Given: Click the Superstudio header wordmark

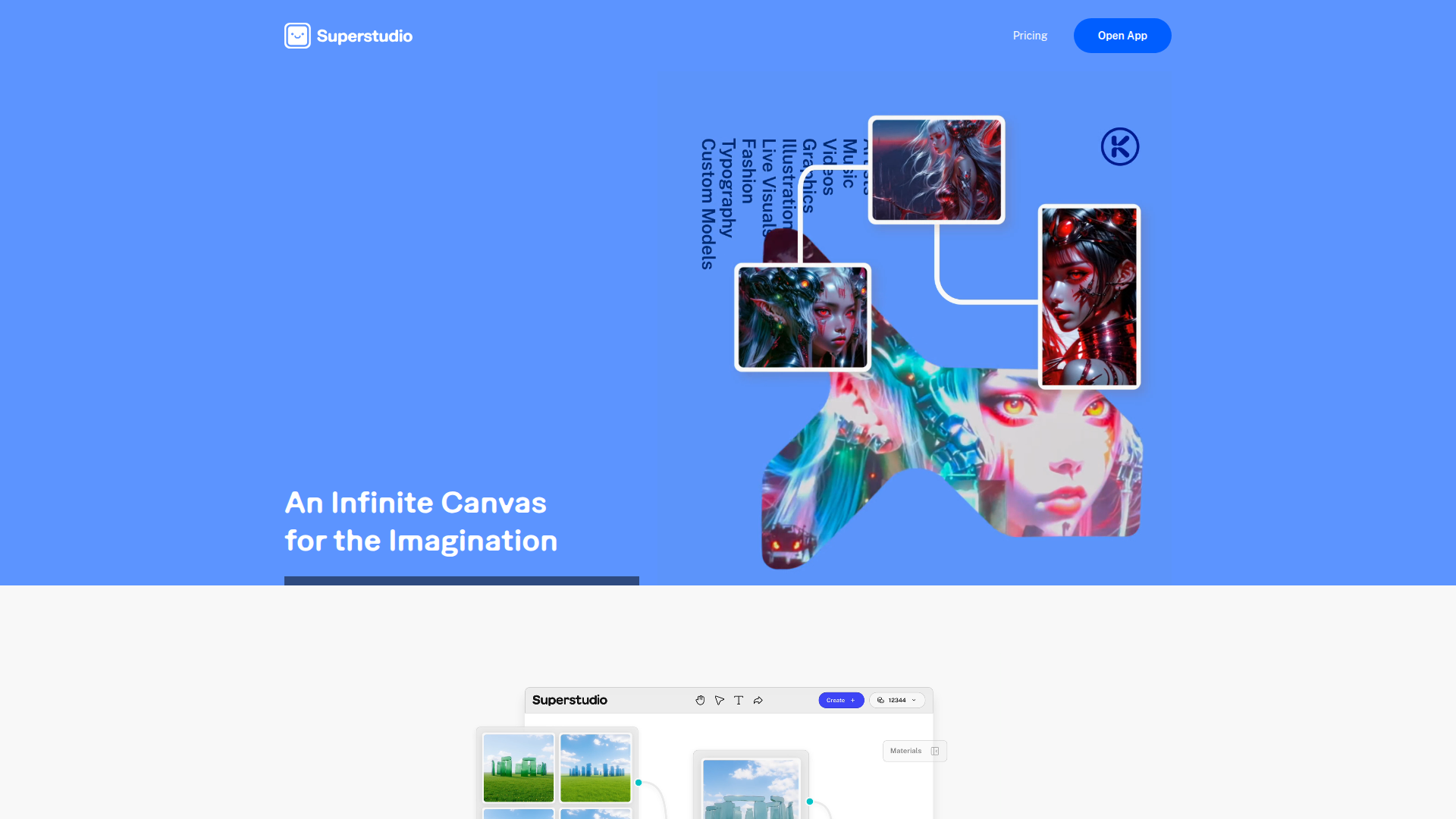Looking at the screenshot, I should 364,36.
